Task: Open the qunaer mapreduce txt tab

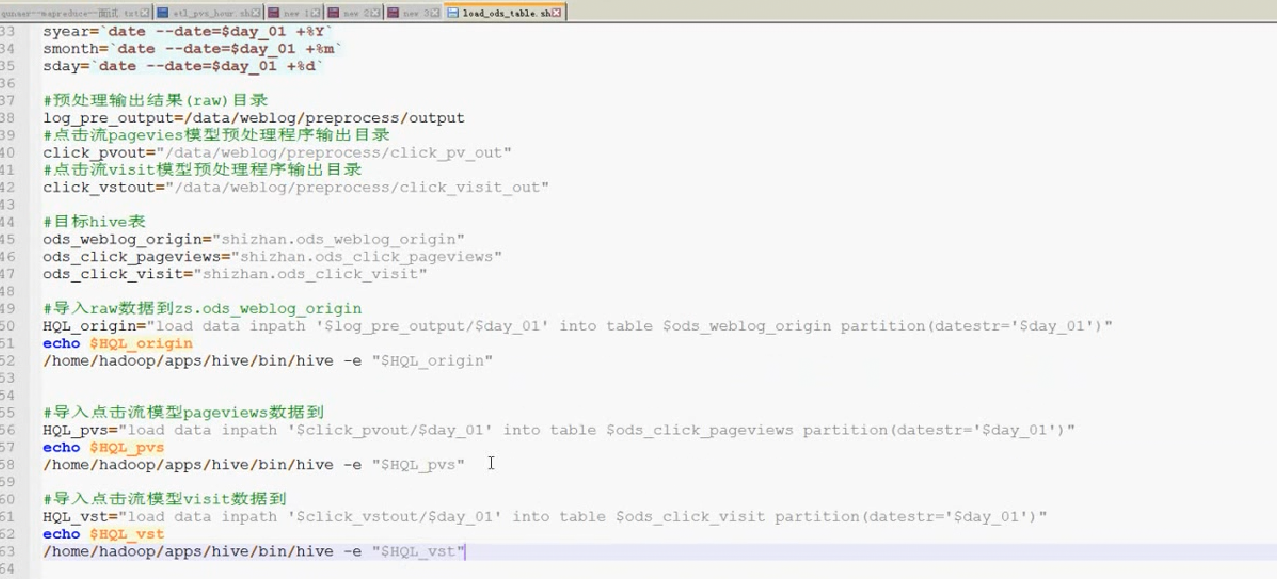Action: (76, 13)
